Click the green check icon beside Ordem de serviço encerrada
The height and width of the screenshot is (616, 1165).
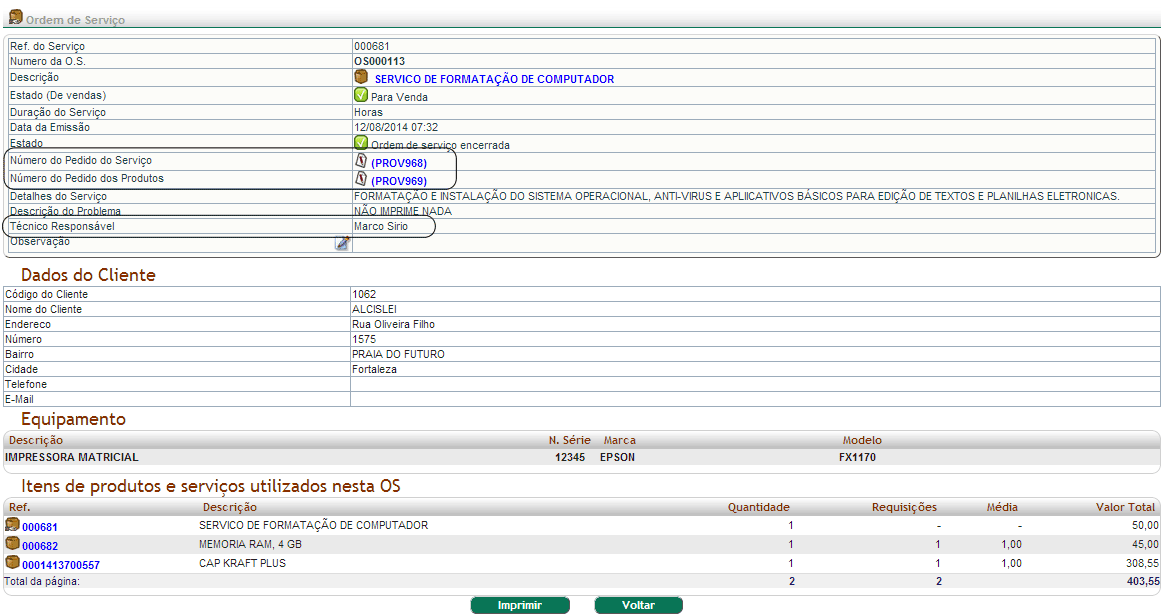(361, 143)
